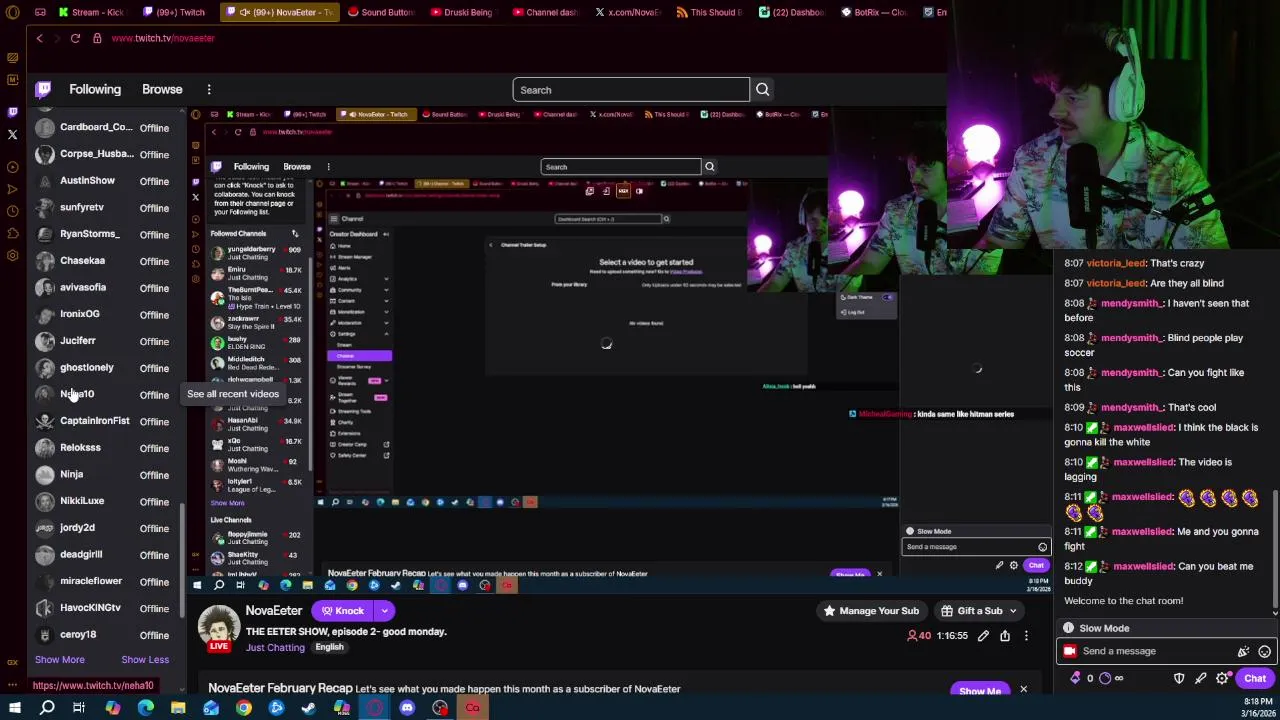Click the See all recent videos tooltip
Screen dimensions: 1280x720
(x=233, y=394)
